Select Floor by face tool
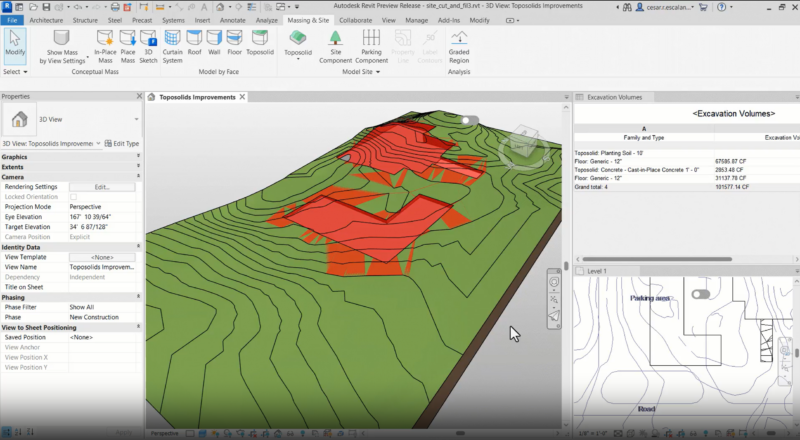The image size is (800, 440). coord(234,43)
